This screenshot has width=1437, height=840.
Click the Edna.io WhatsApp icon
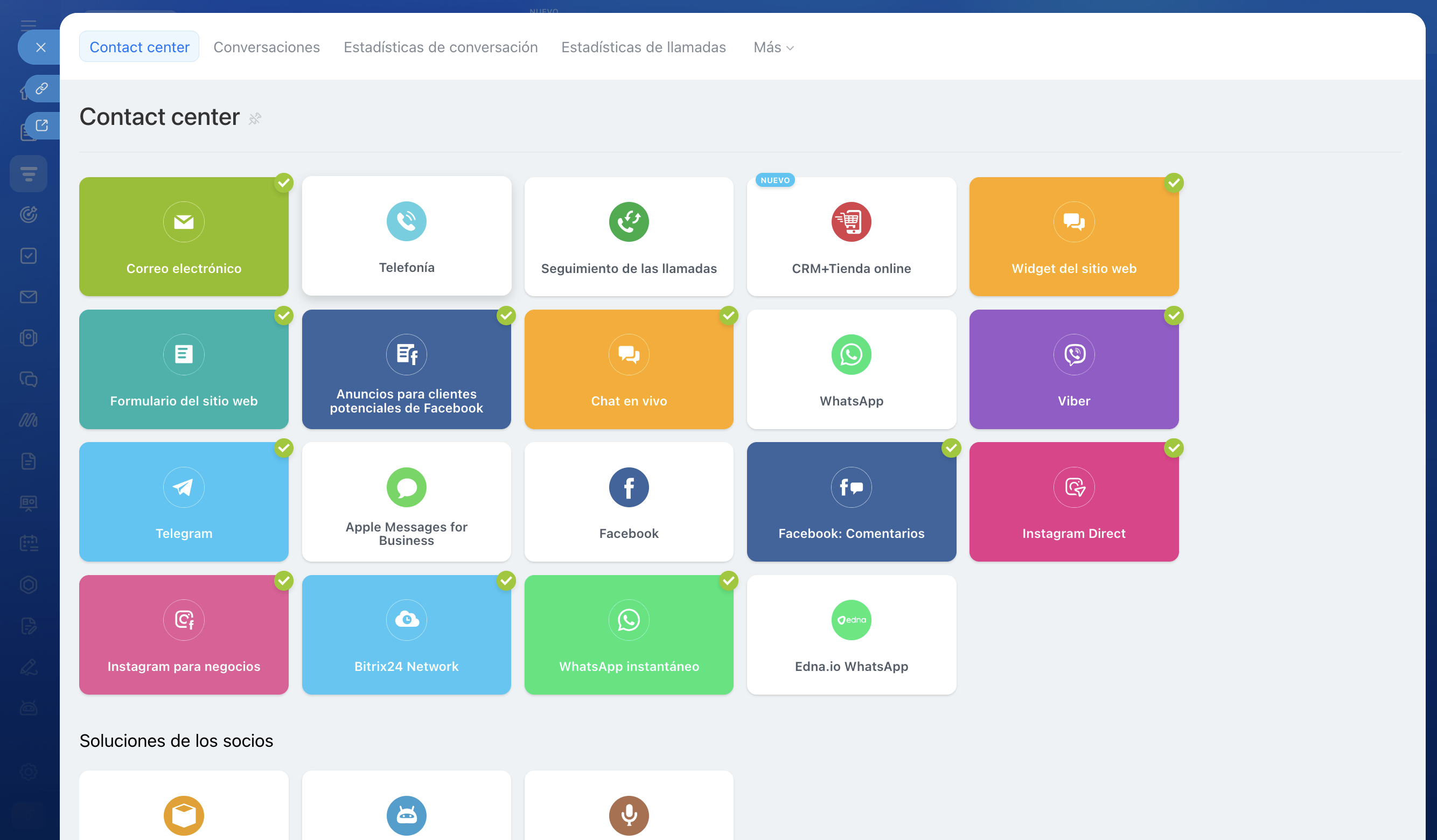[851, 619]
